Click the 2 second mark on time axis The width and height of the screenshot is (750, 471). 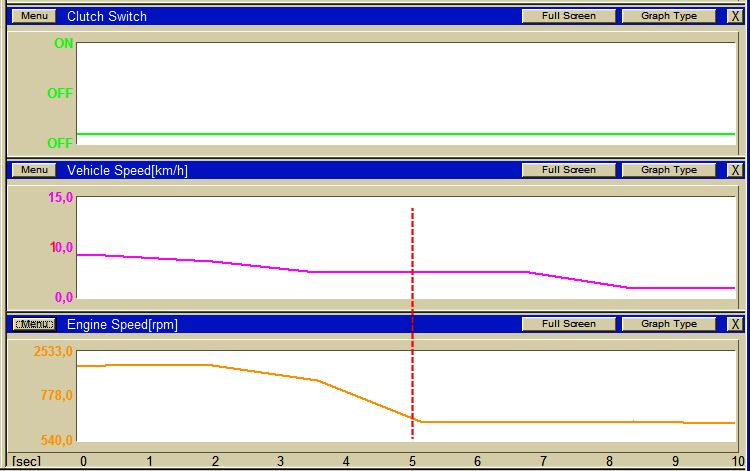coord(215,461)
